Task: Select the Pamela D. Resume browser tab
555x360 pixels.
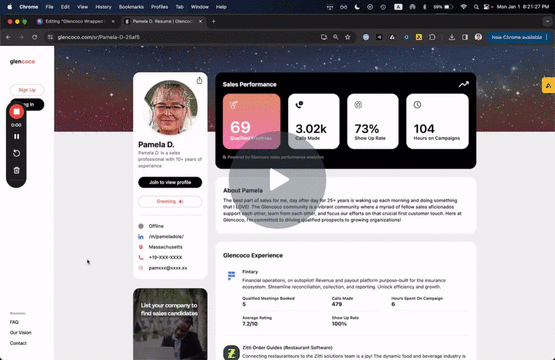Action: [x=163, y=21]
